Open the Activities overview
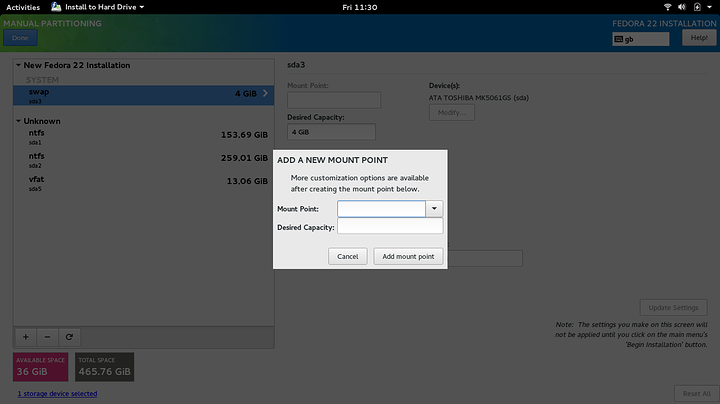The width and height of the screenshot is (720, 404). tap(23, 7)
